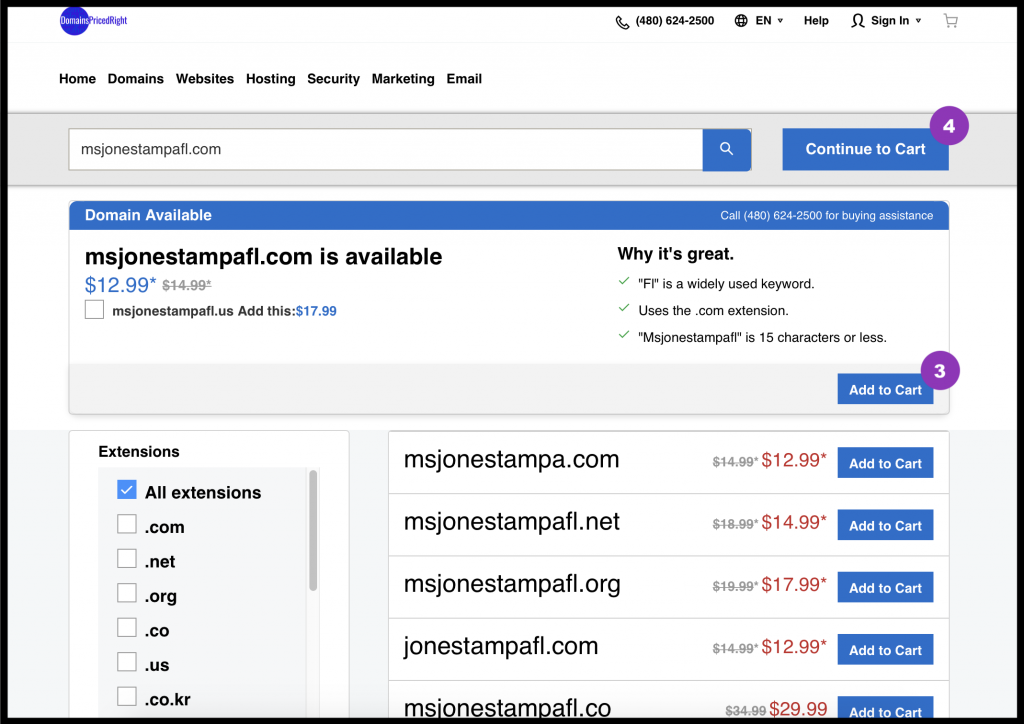
Task: Click the phone icon in header
Action: tap(622, 21)
